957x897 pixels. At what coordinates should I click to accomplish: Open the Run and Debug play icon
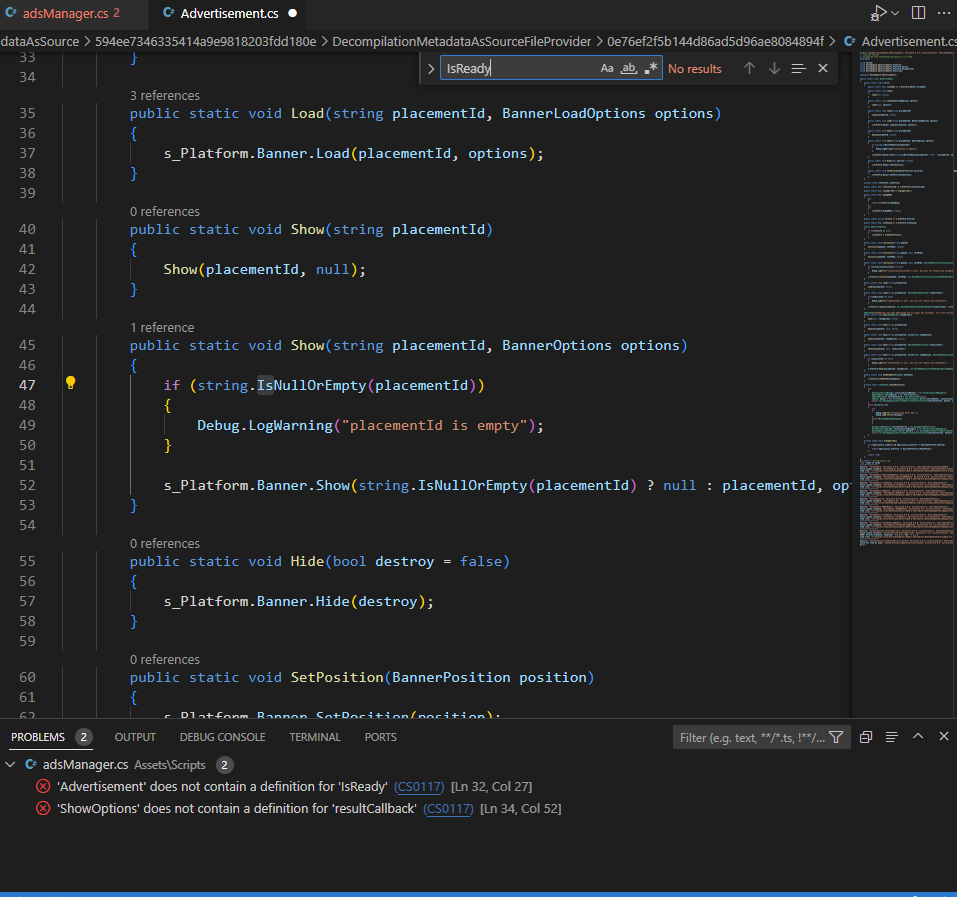[x=878, y=13]
